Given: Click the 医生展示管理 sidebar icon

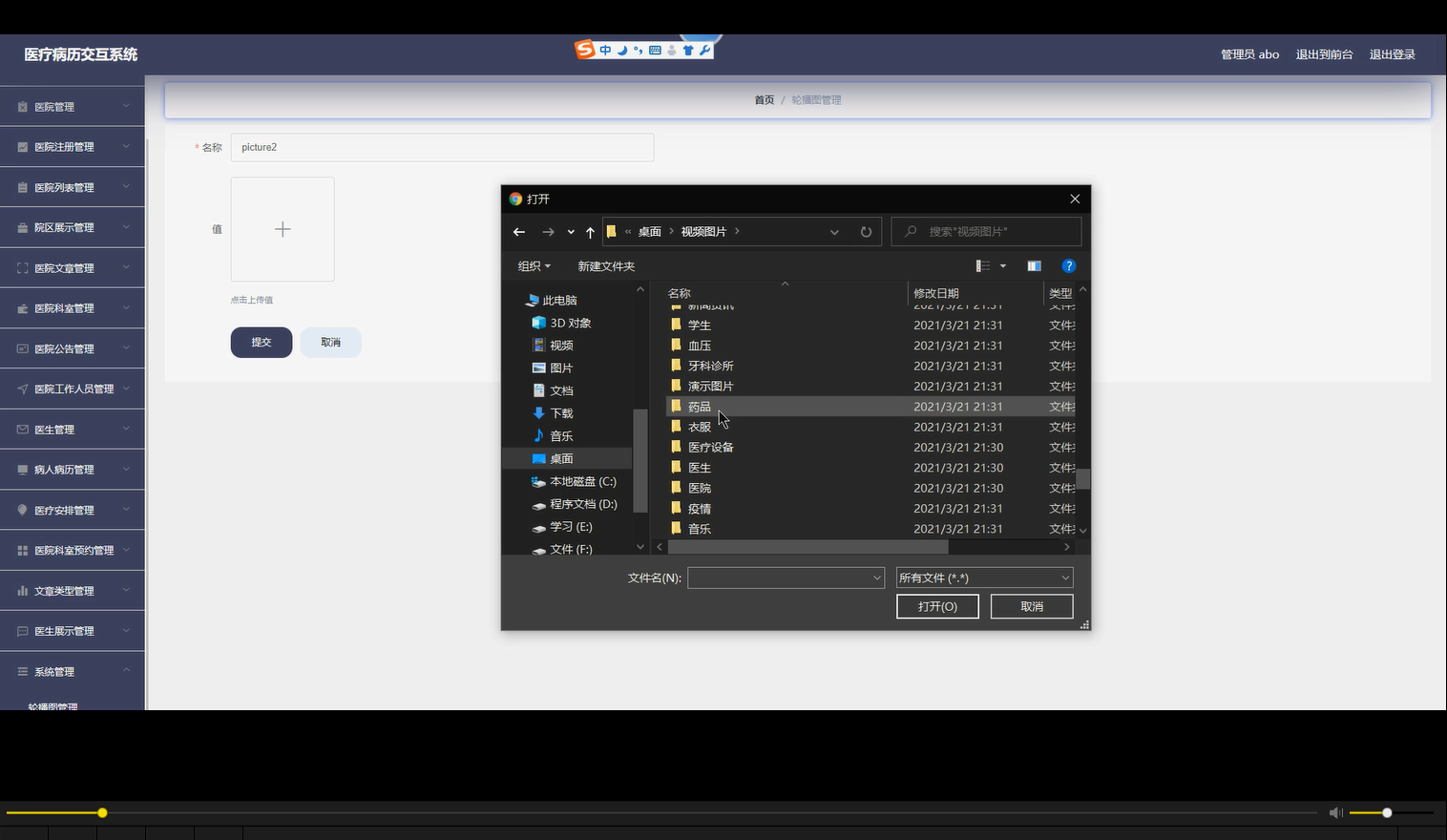Looking at the screenshot, I should pos(23,631).
